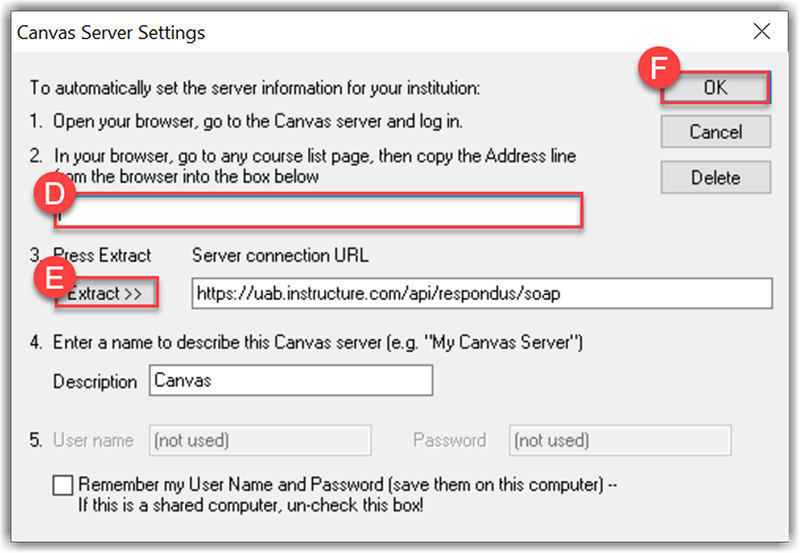Image resolution: width=800 pixels, height=553 pixels.
Task: Click the Description label
Action: click(95, 382)
